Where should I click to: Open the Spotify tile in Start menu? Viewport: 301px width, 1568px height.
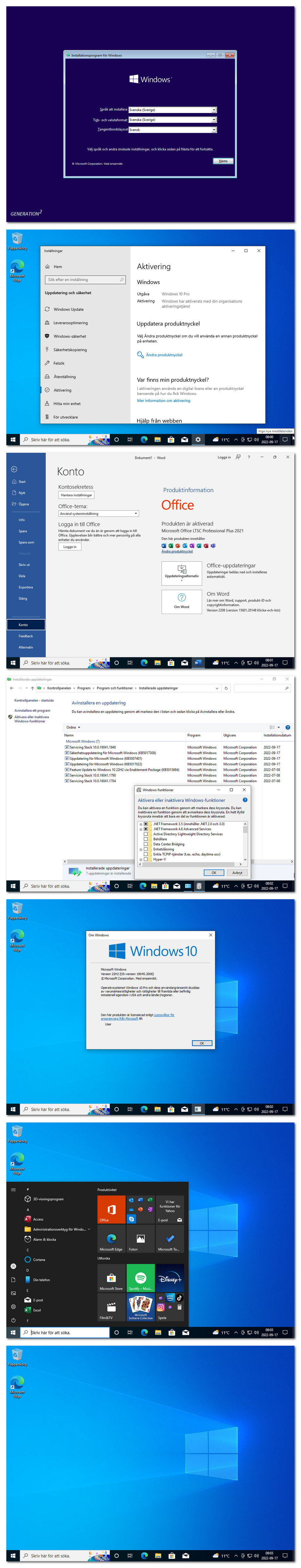(140, 1278)
